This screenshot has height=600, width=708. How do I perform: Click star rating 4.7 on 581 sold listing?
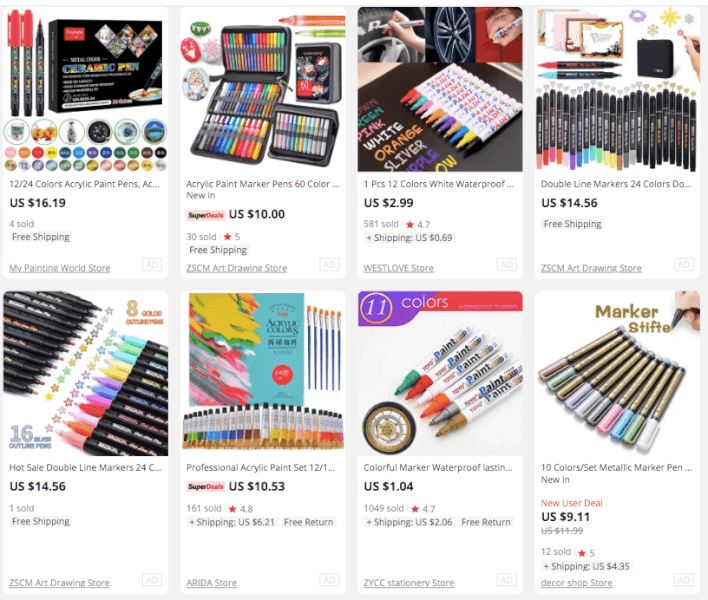tap(418, 224)
